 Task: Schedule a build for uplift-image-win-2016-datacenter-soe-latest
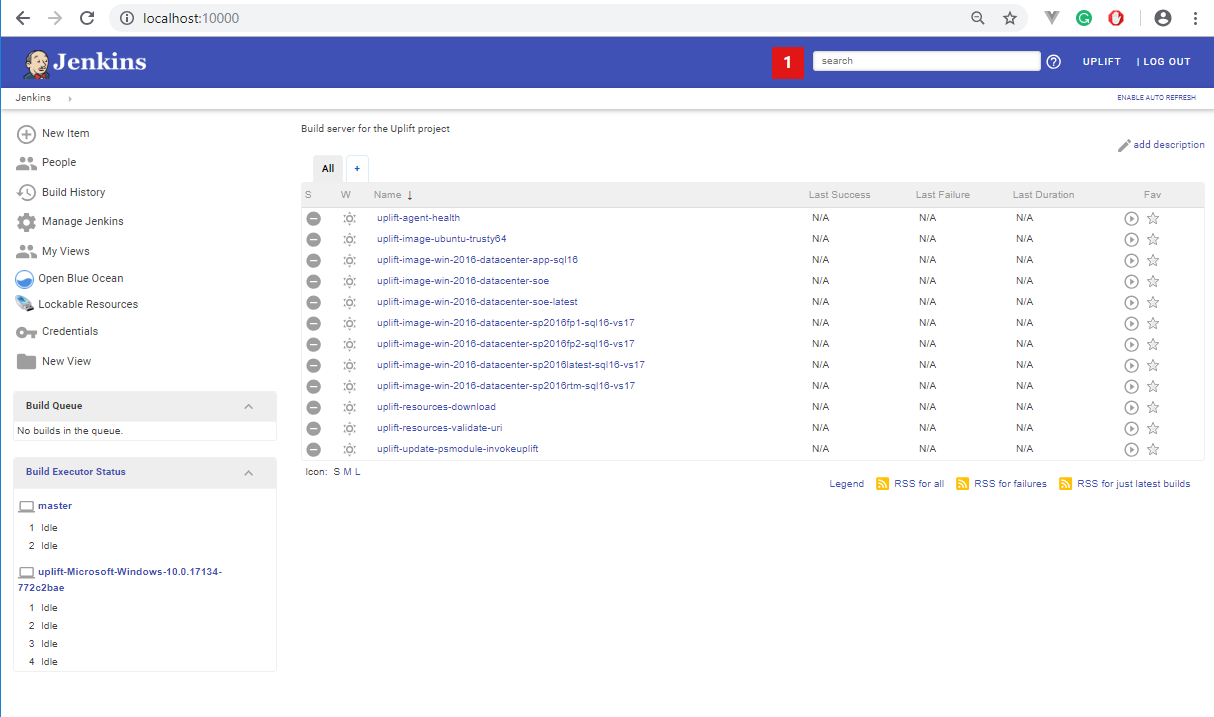[1132, 302]
